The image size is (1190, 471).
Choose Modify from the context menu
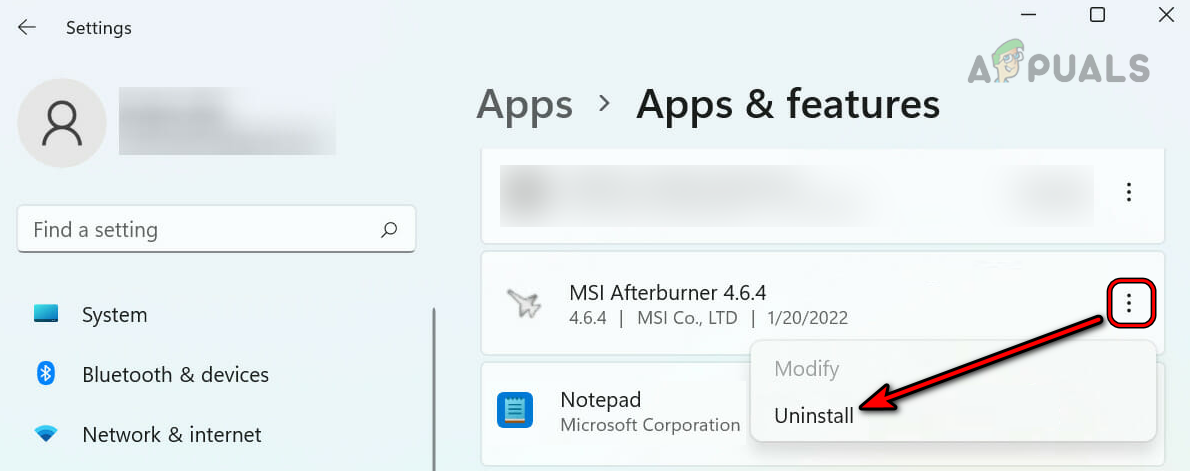click(x=806, y=369)
